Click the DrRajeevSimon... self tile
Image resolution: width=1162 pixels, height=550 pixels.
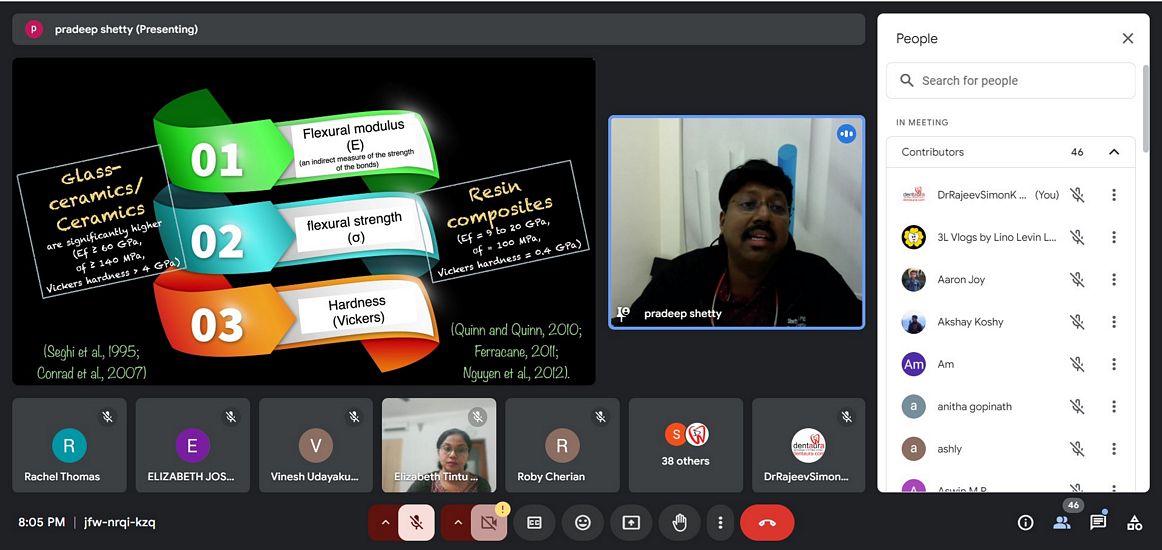[x=809, y=445]
